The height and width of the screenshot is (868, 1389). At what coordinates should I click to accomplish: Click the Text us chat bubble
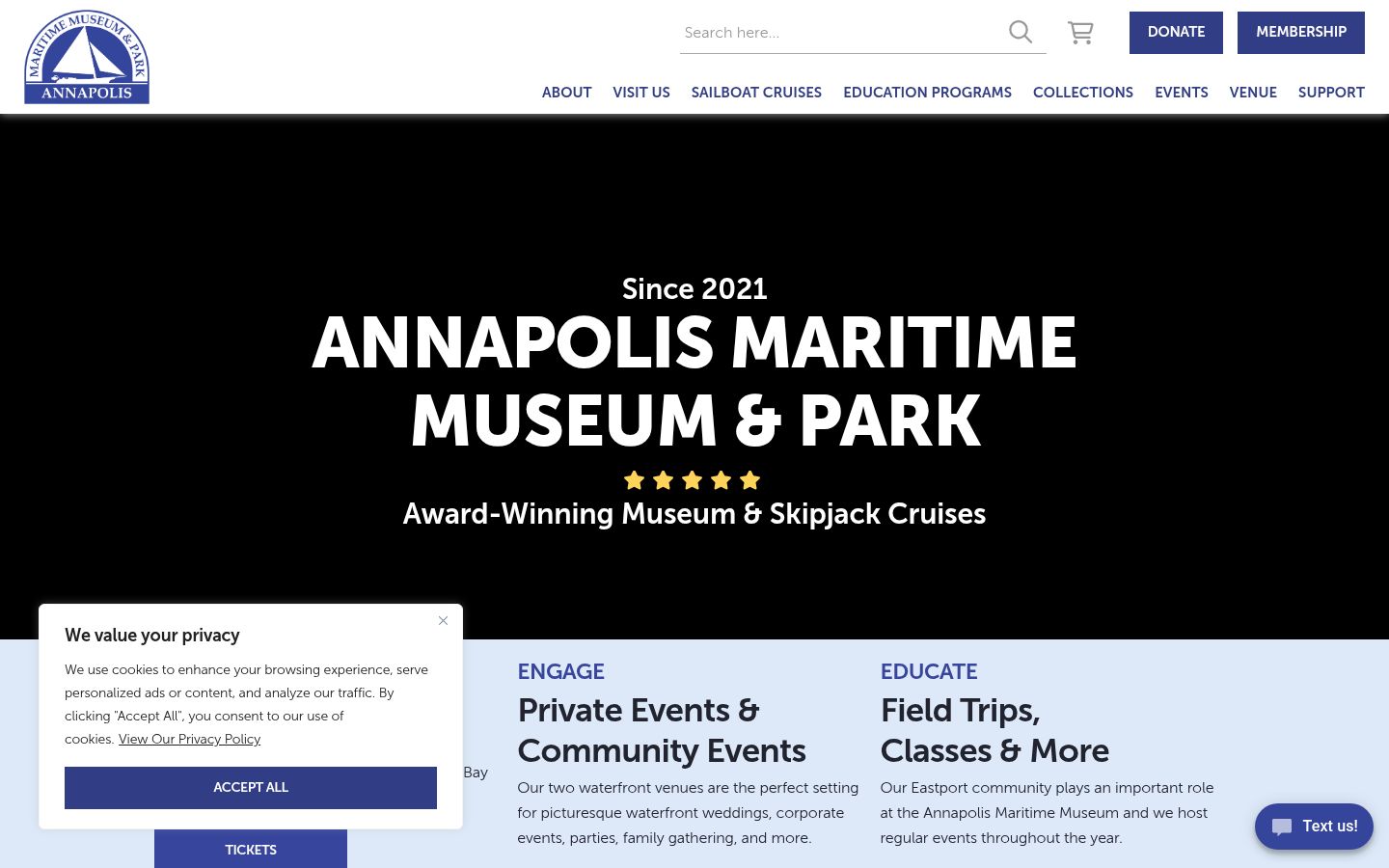coord(1314,827)
